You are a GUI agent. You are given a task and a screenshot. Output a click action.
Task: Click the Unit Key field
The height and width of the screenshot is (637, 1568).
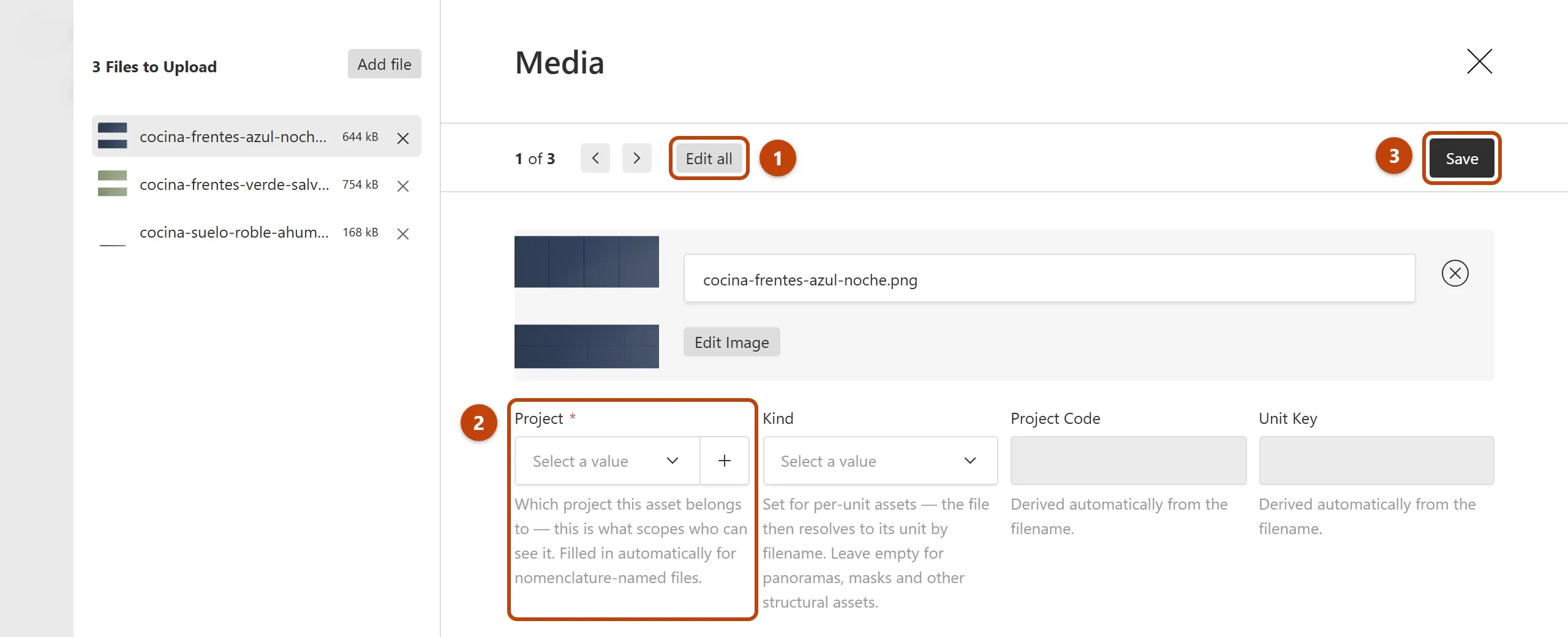click(1376, 461)
